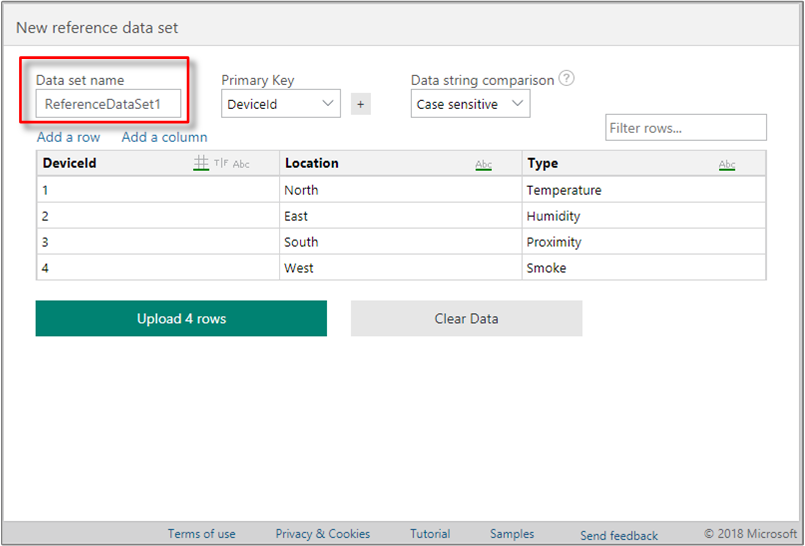Viewport: 805px width, 546px height.
Task: Open the Tutorial link in footer
Action: click(x=430, y=534)
